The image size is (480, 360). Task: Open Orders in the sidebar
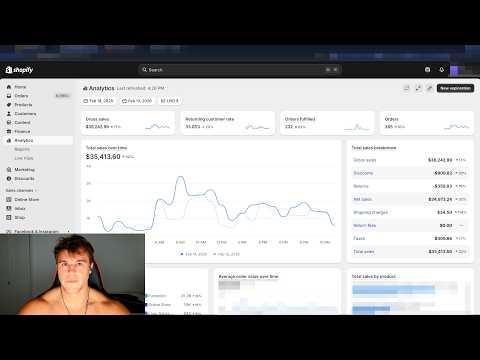(x=21, y=96)
